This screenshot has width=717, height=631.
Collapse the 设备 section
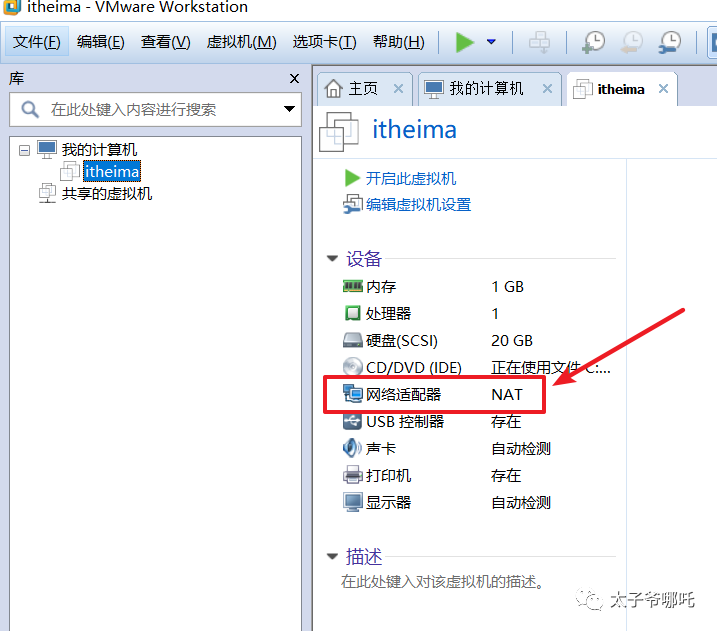coord(332,259)
